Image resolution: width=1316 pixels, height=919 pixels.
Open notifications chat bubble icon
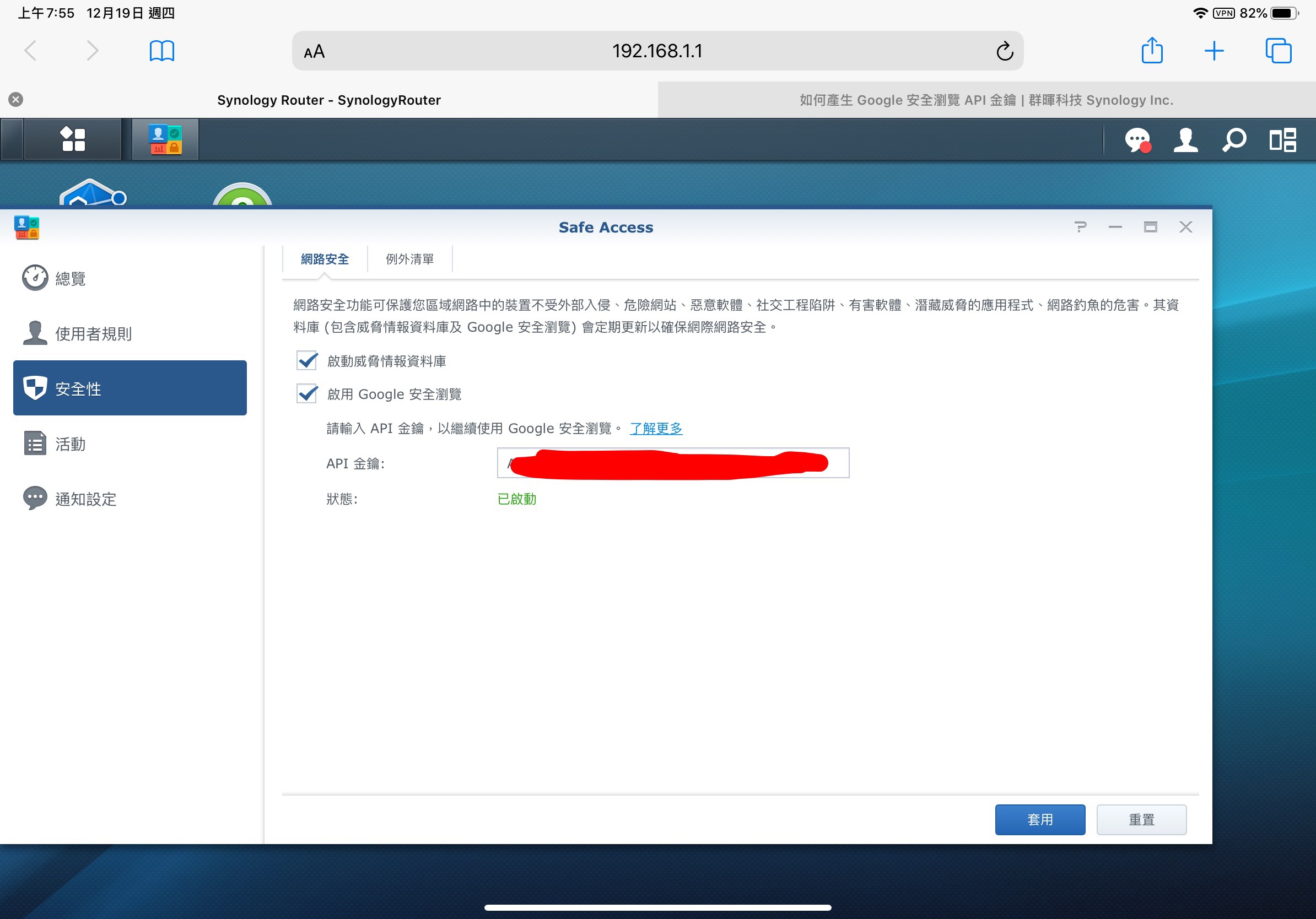(1138, 140)
